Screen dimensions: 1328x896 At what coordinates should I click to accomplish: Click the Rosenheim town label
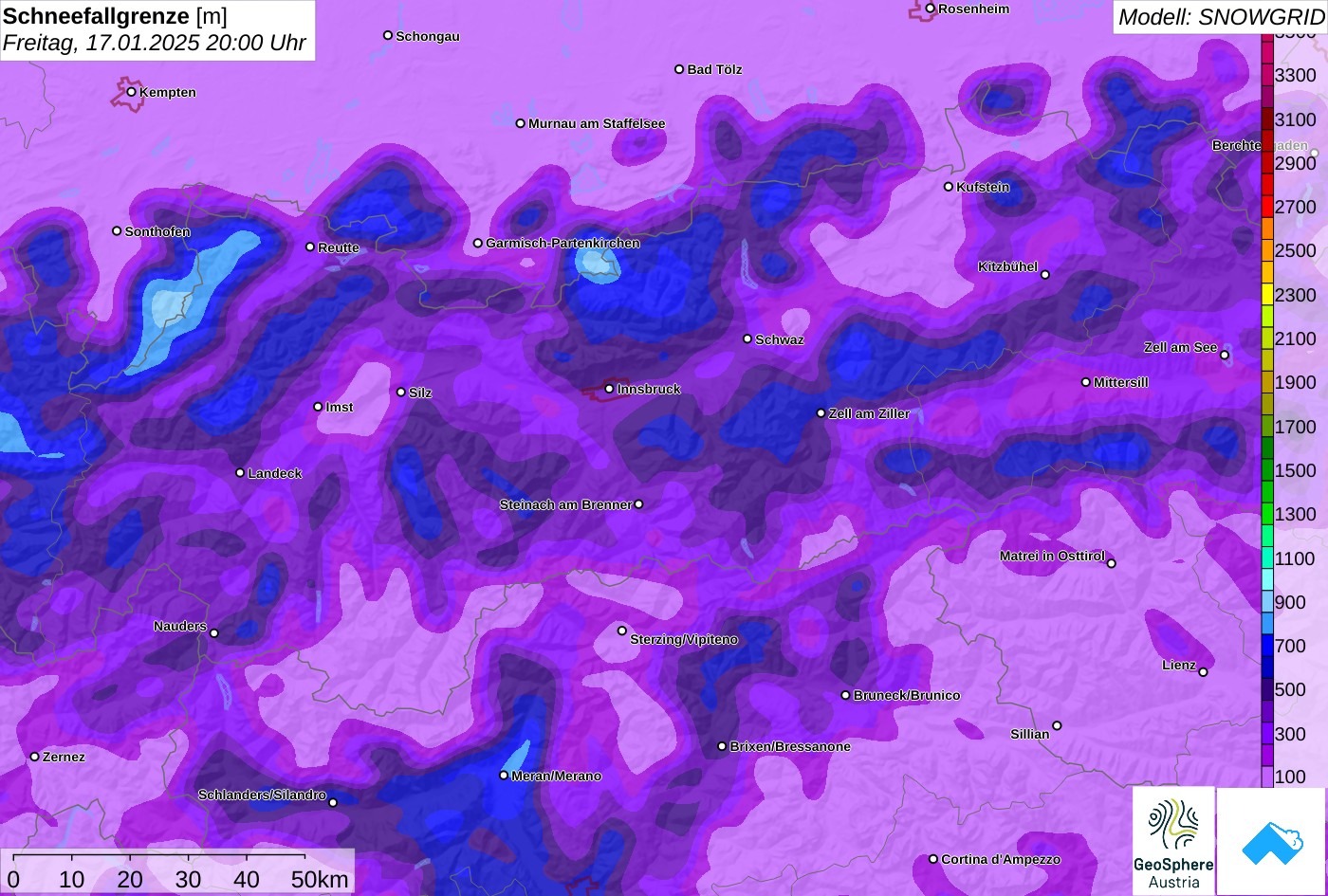pyautogui.click(x=973, y=9)
